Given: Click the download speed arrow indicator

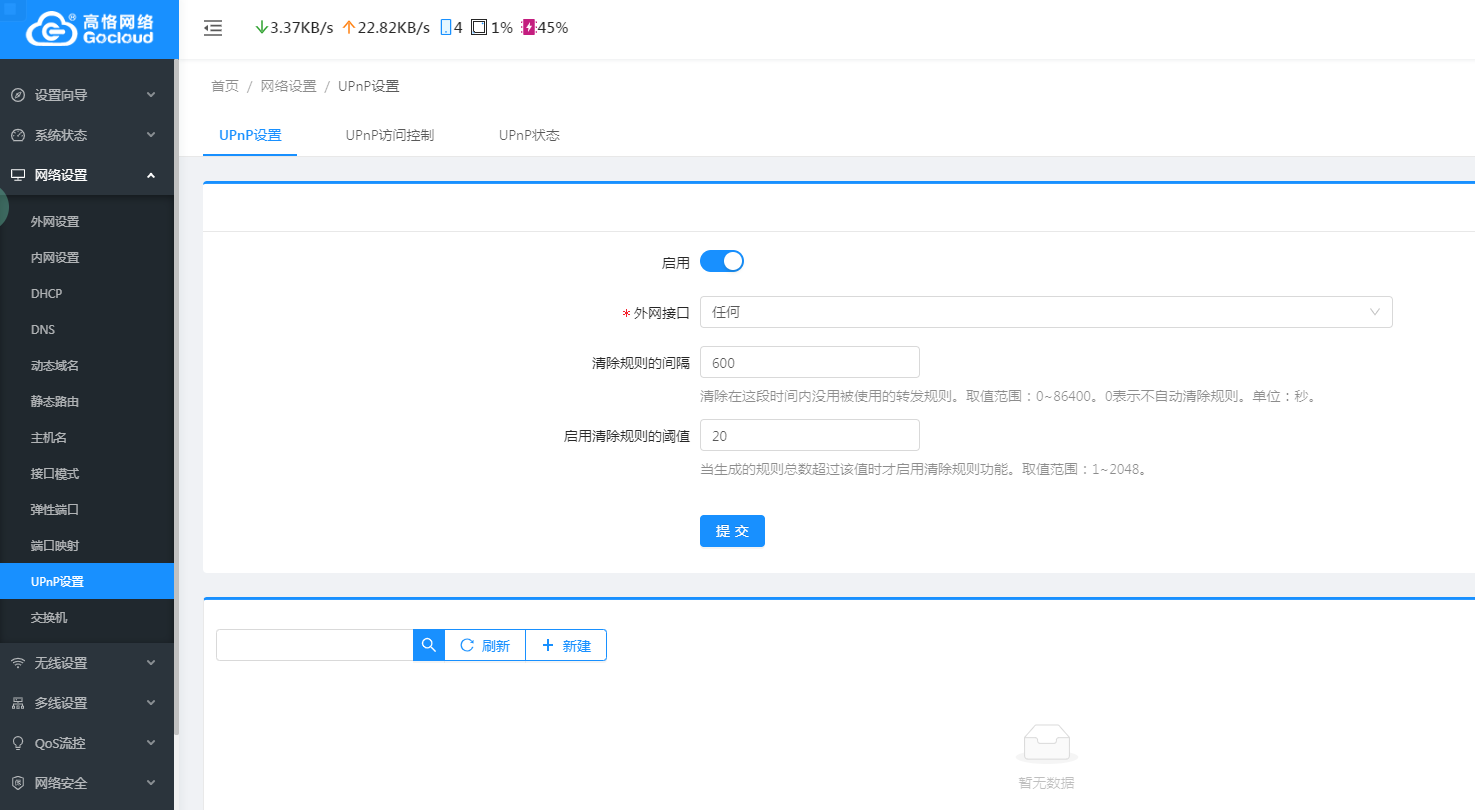Looking at the screenshot, I should click(262, 28).
